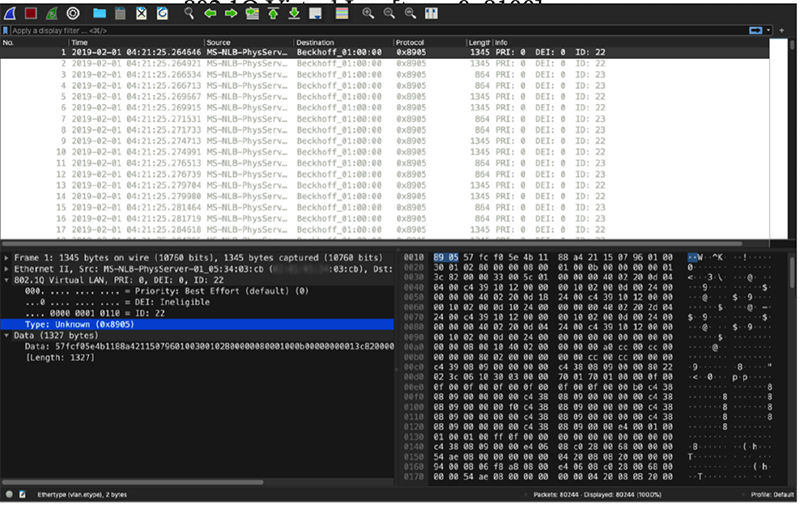Jump to the last packet
800x508 pixels.
(294, 13)
